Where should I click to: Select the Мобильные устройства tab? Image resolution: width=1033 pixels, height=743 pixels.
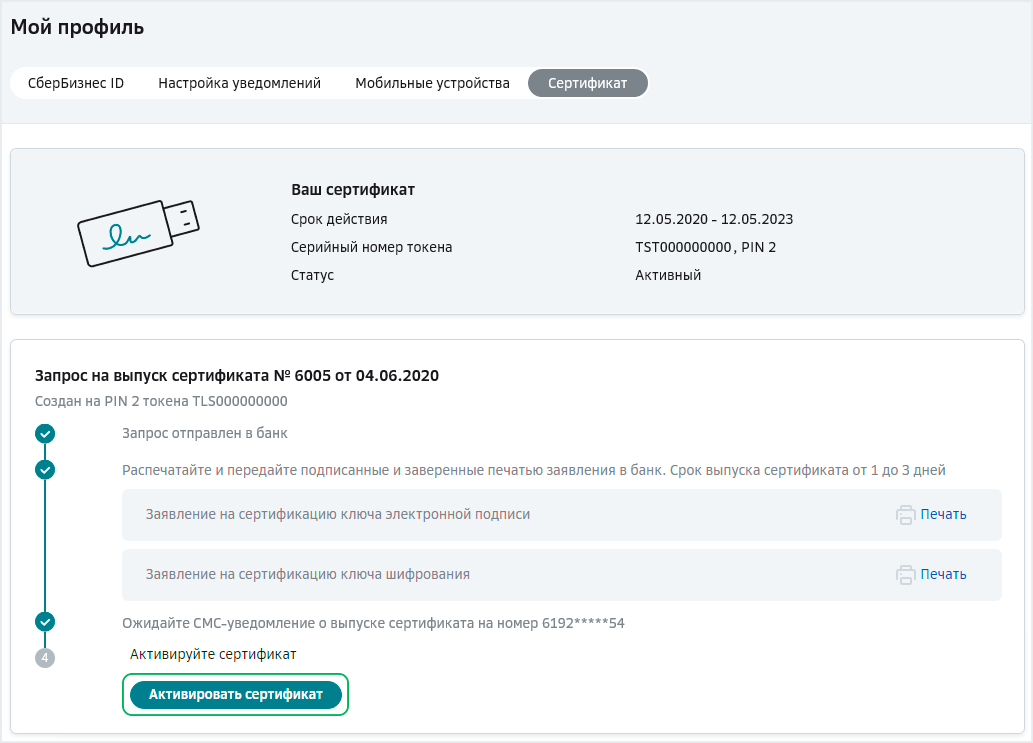[x=434, y=83]
